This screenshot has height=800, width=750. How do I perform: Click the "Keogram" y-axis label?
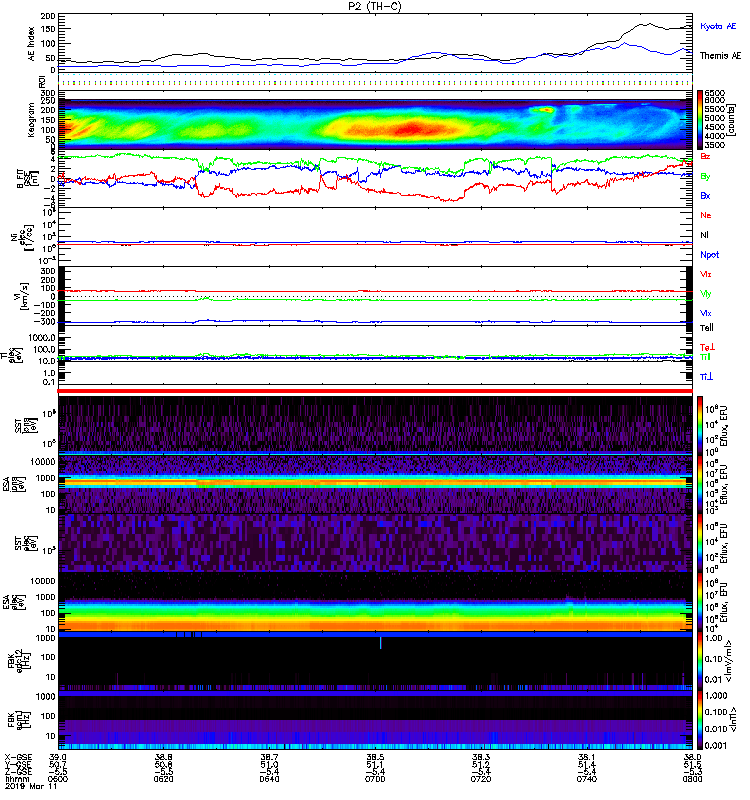[x=31, y=119]
